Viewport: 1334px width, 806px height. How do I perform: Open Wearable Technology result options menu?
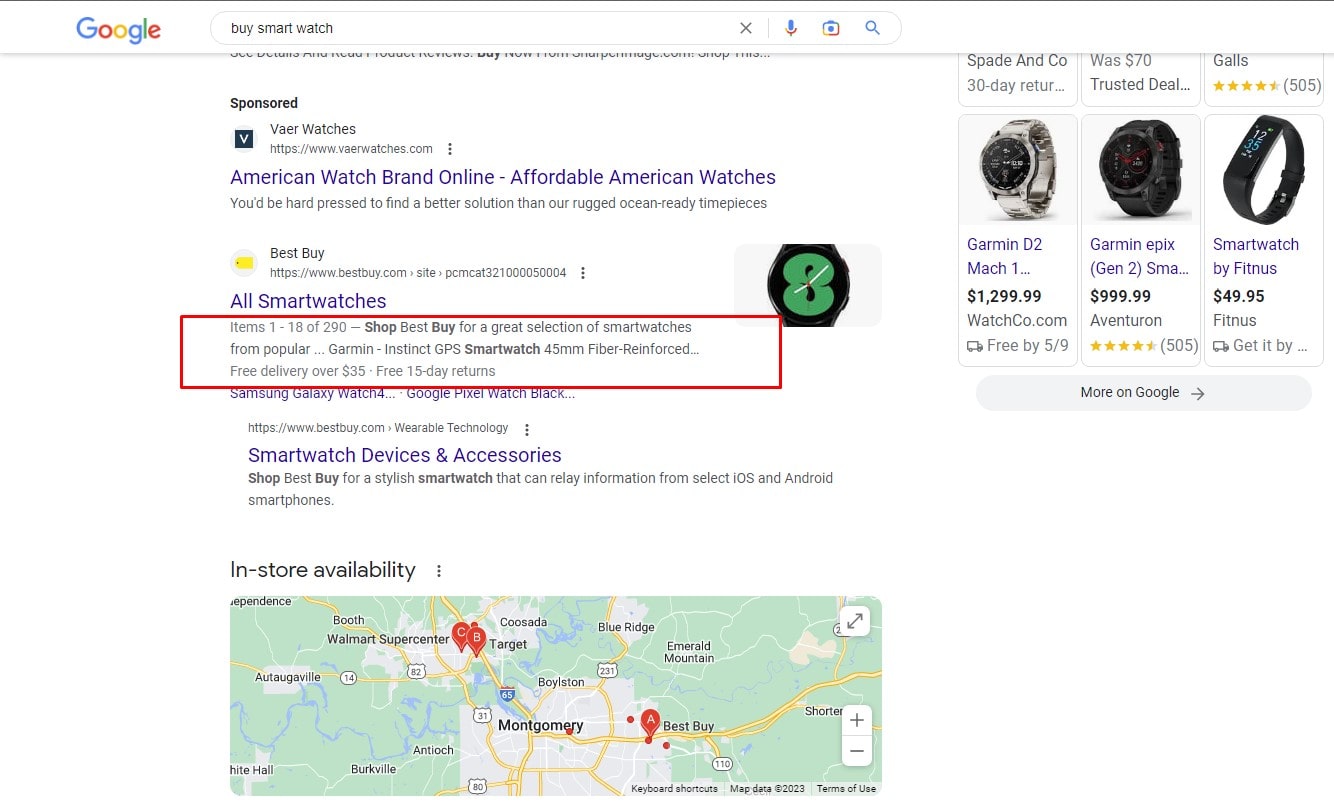pyautogui.click(x=527, y=429)
